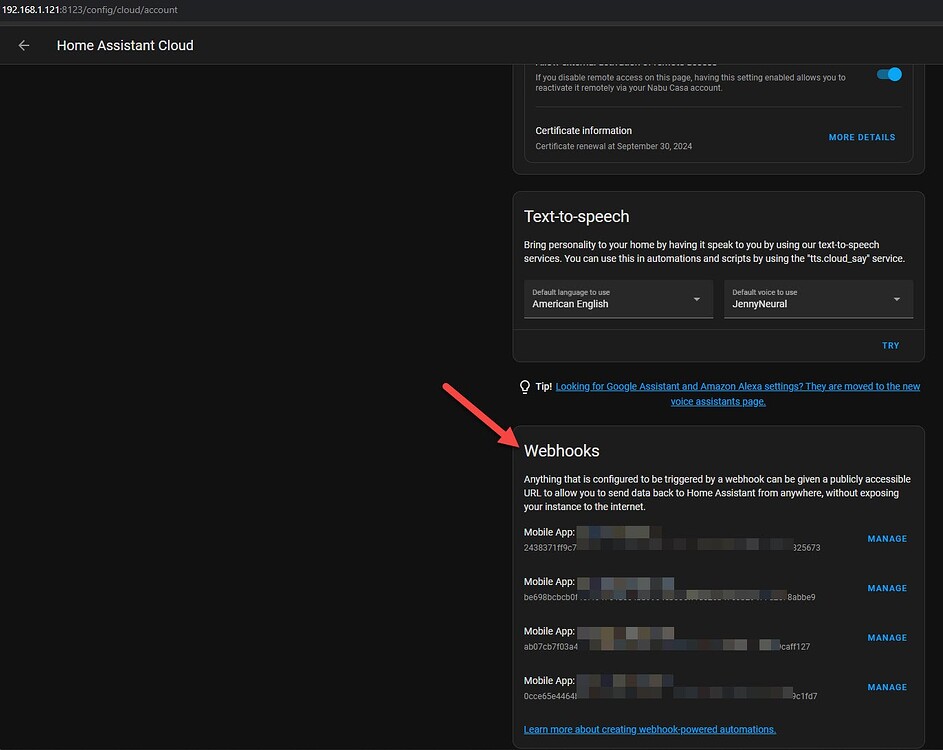Click the tip lightbulb icon
This screenshot has height=750, width=943.
click(x=525, y=386)
